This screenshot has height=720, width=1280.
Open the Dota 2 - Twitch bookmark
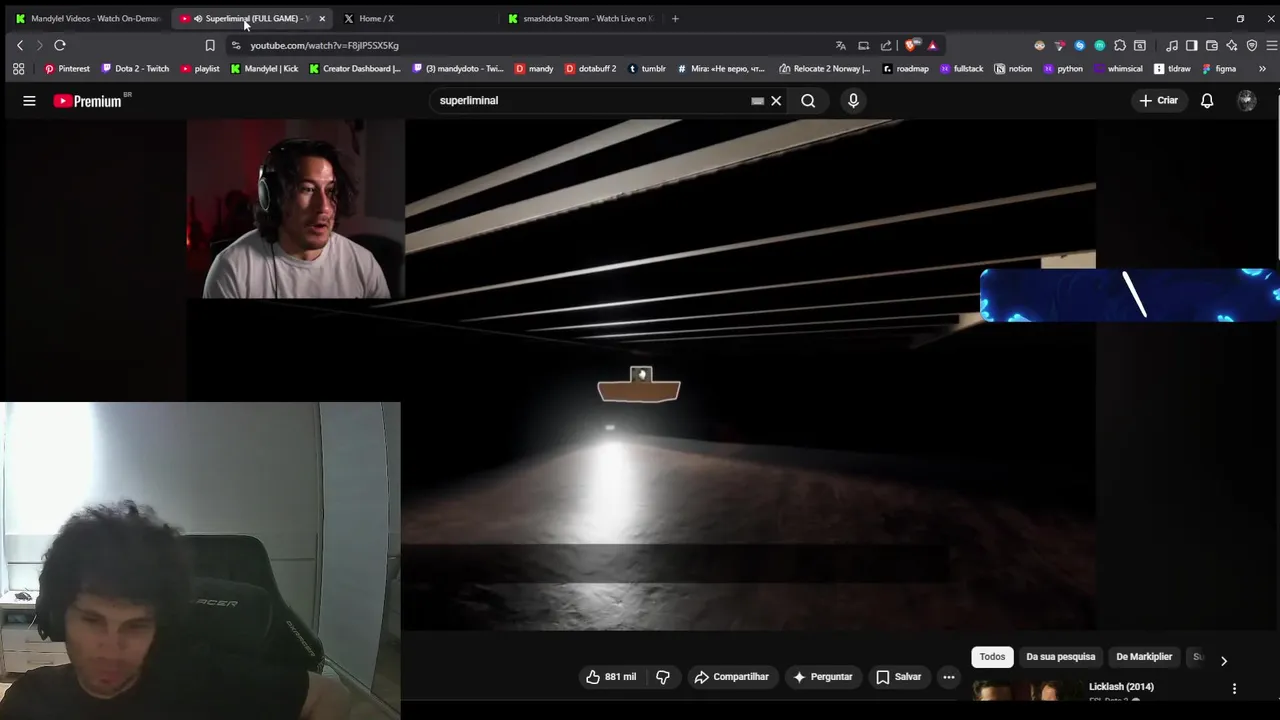135,69
